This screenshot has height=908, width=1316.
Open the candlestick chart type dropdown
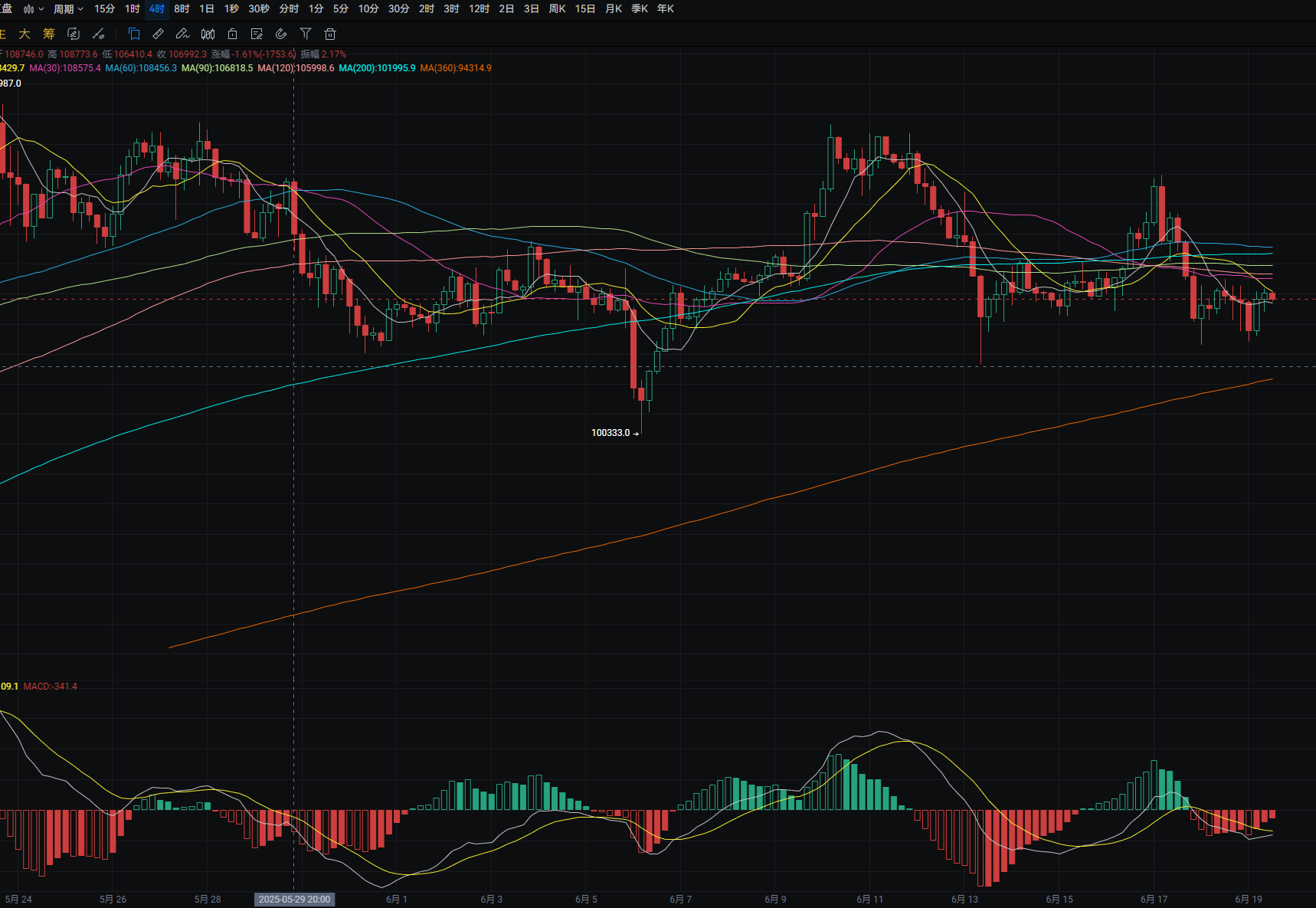point(34,9)
